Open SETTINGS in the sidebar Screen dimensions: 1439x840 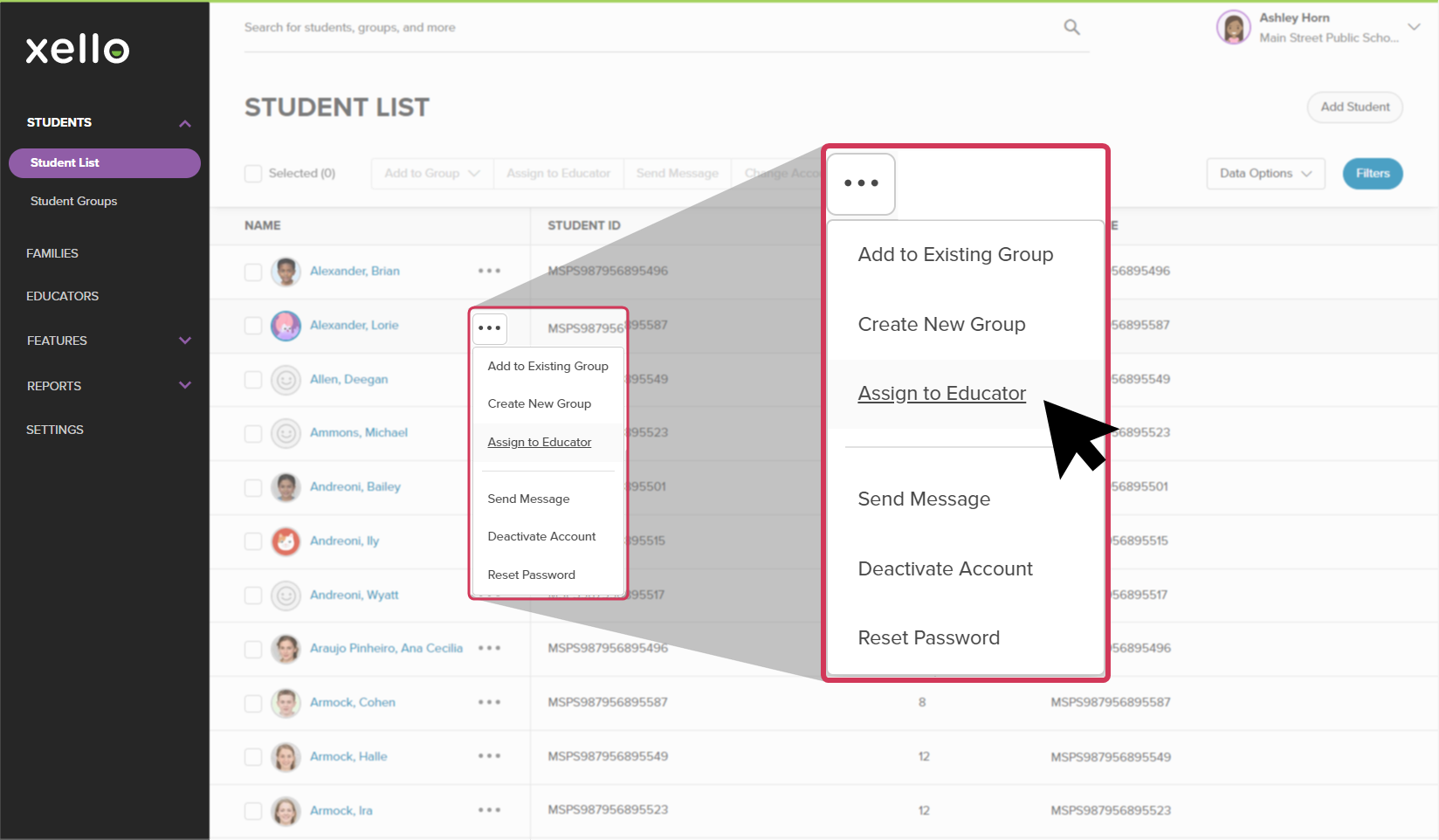tap(55, 430)
